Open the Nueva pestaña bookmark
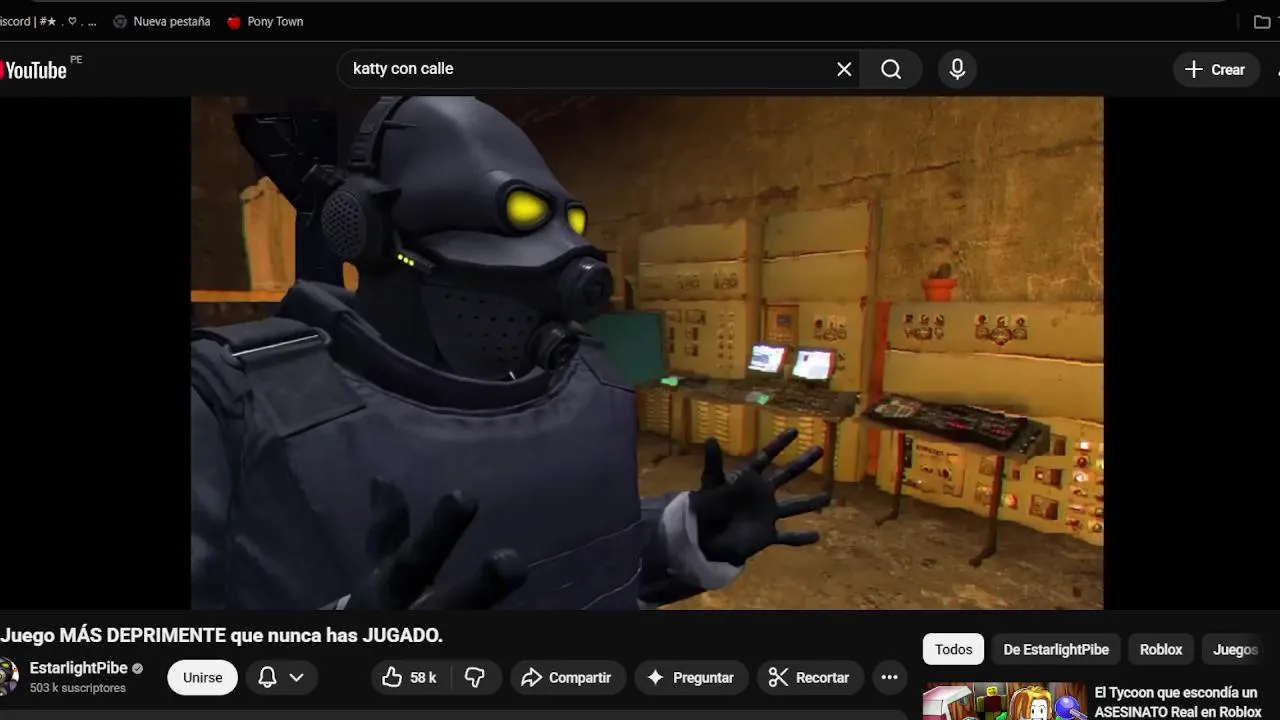The height and width of the screenshot is (720, 1280). tap(161, 21)
